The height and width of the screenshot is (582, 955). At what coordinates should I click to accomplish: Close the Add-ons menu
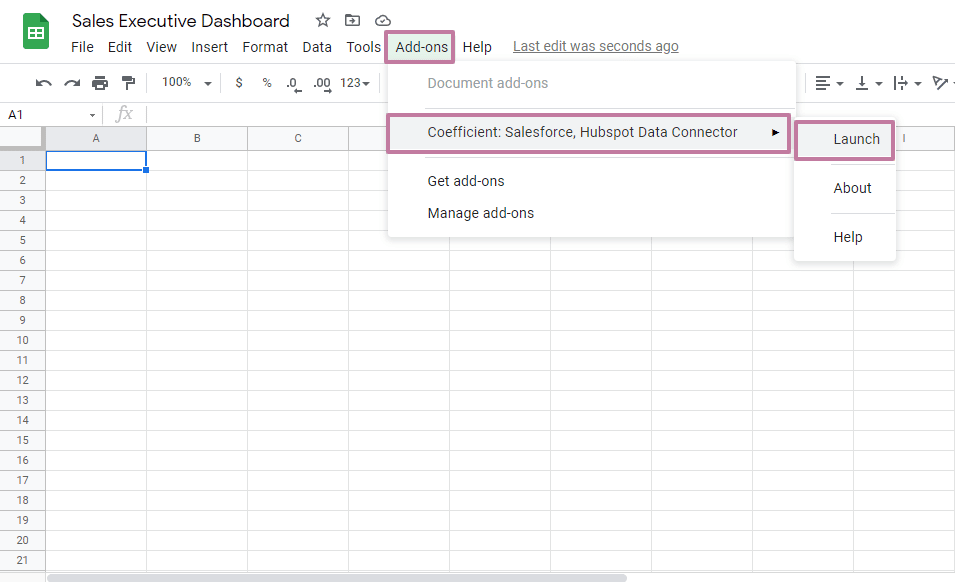tap(420, 47)
